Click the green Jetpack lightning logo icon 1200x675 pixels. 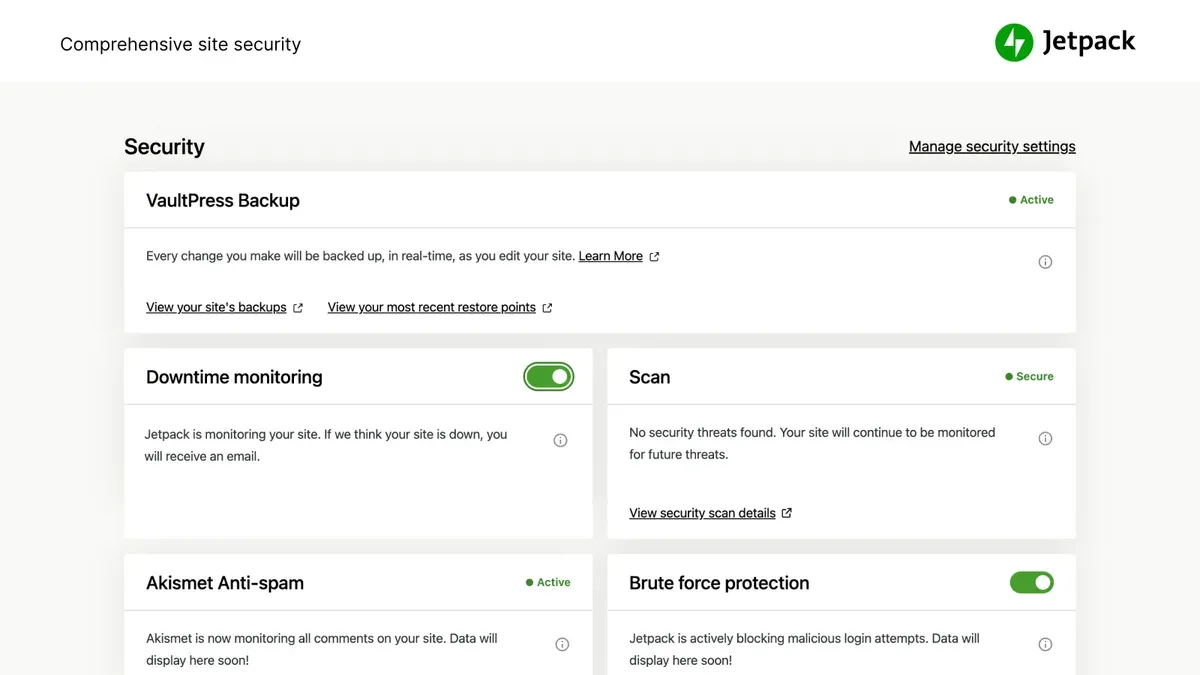pyautogui.click(x=1014, y=42)
